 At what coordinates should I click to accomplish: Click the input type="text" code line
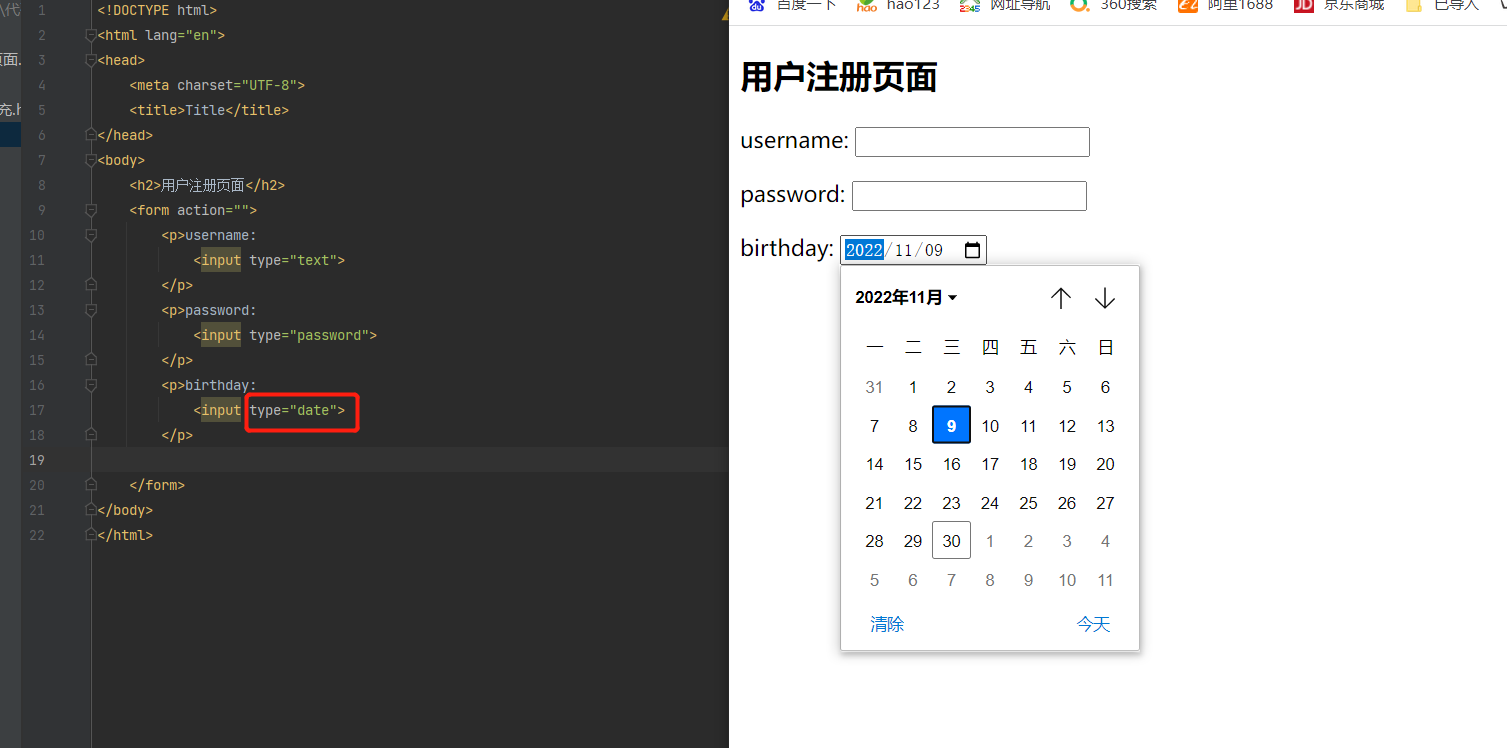pos(269,260)
